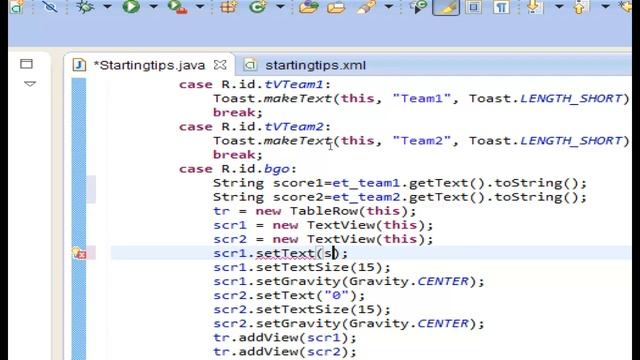Click the 'tr.addView(scr1);' line
The height and width of the screenshot is (360, 640).
tap(284, 338)
